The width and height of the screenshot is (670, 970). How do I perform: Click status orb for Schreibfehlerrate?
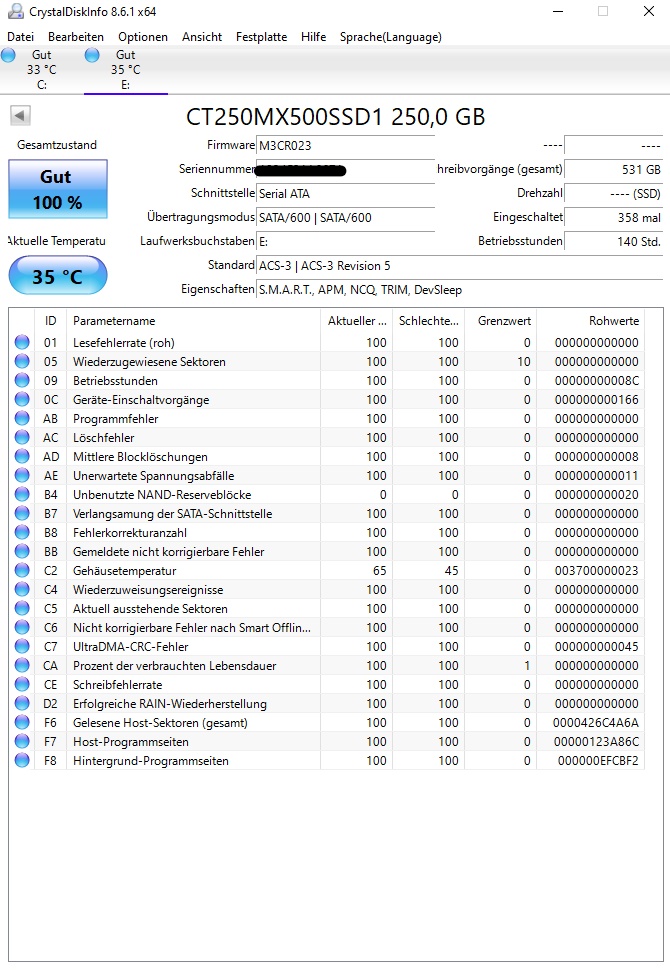click(22, 684)
